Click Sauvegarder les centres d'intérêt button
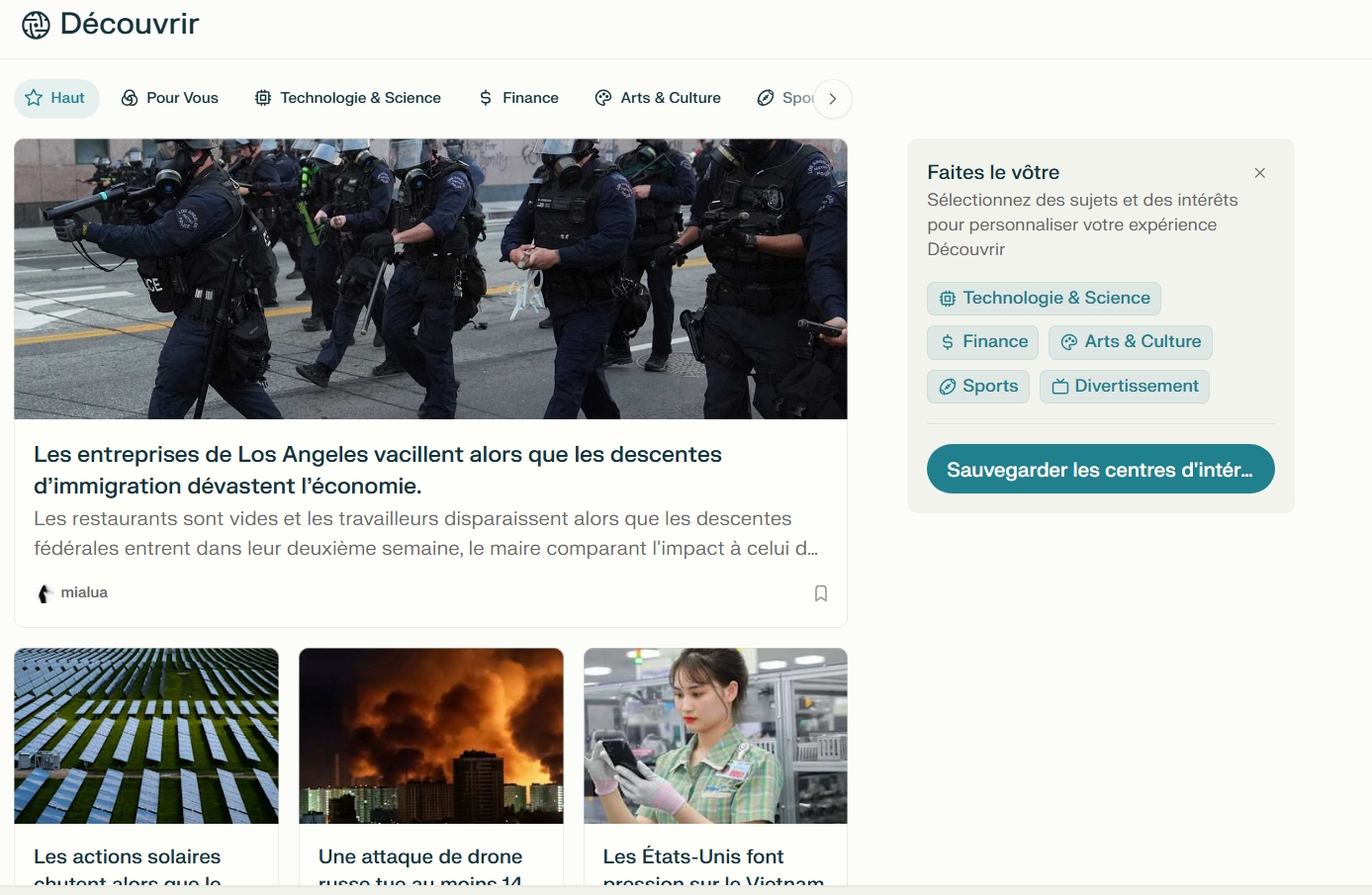This screenshot has height=895, width=1372. pyautogui.click(x=1101, y=469)
